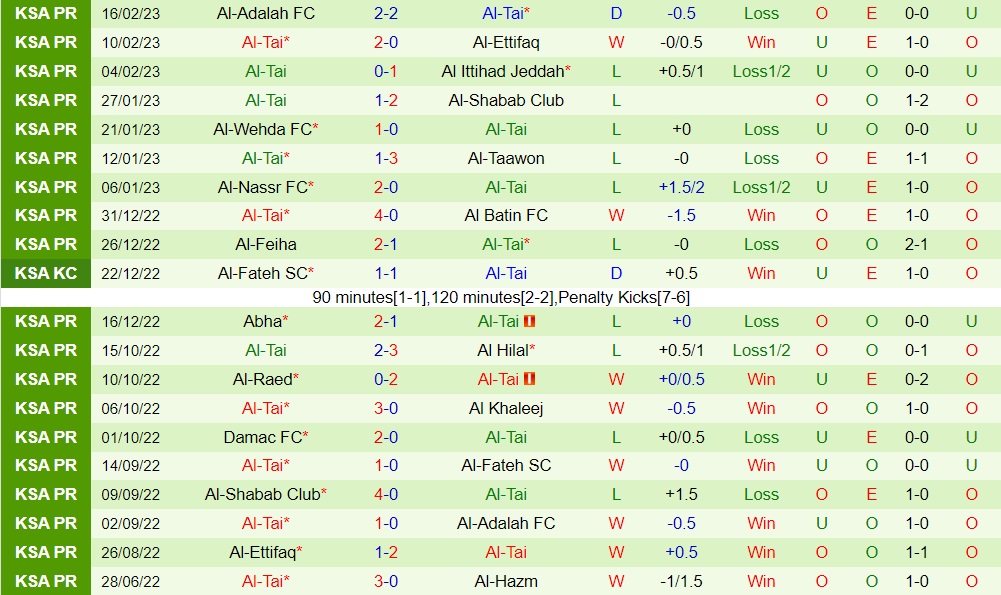
Task: Open the Al-Hazm team link
Action: pyautogui.click(x=506, y=581)
